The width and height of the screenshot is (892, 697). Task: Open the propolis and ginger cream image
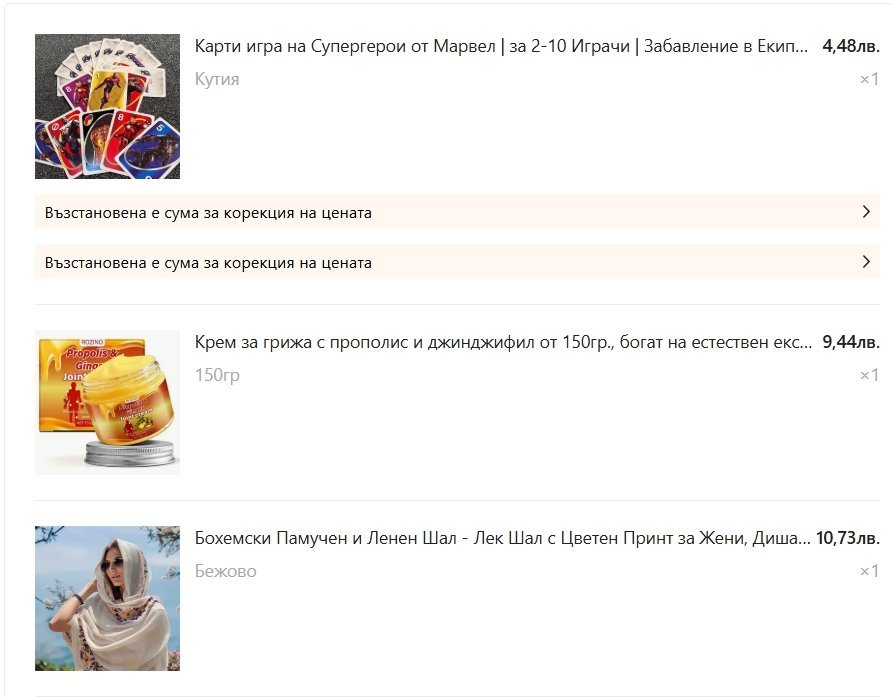pos(108,402)
